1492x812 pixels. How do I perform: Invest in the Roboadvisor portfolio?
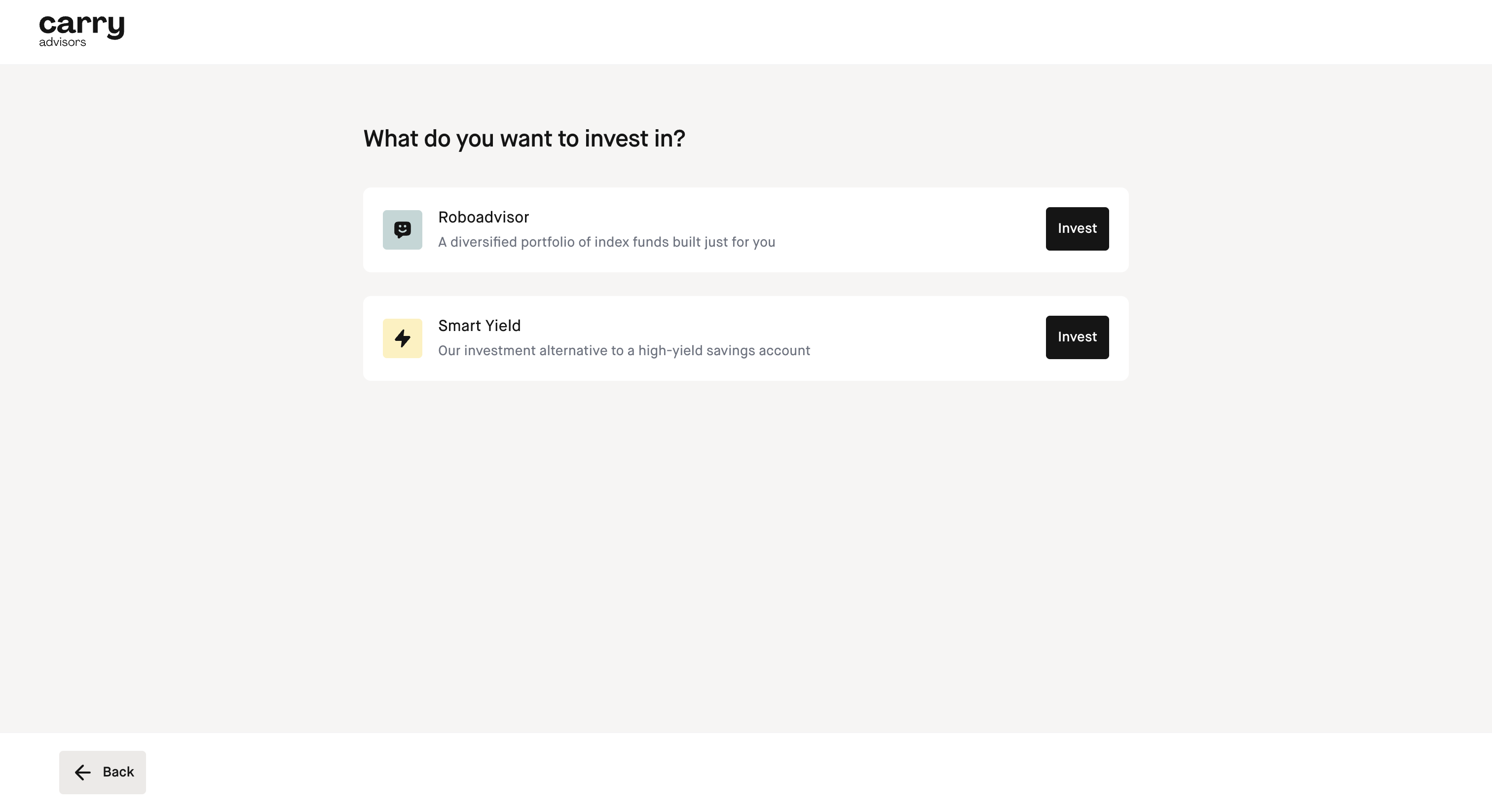click(1077, 229)
